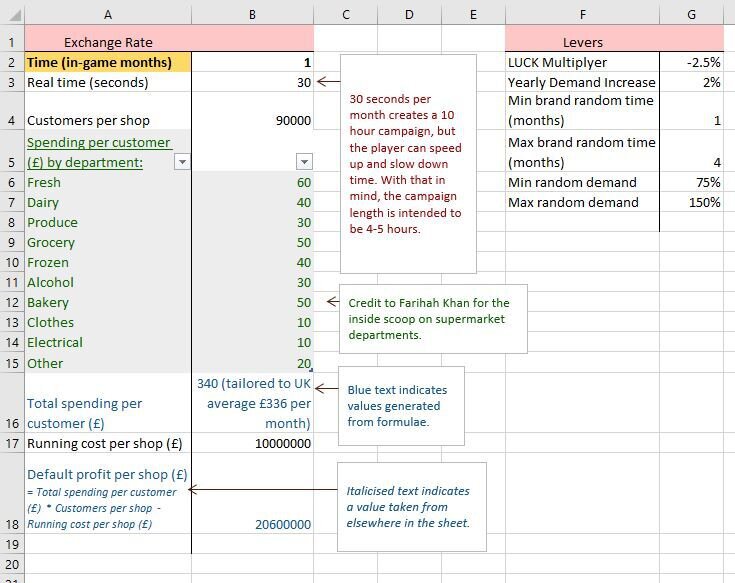Click the '340 (tailored to UK average' cell

[x=253, y=403]
